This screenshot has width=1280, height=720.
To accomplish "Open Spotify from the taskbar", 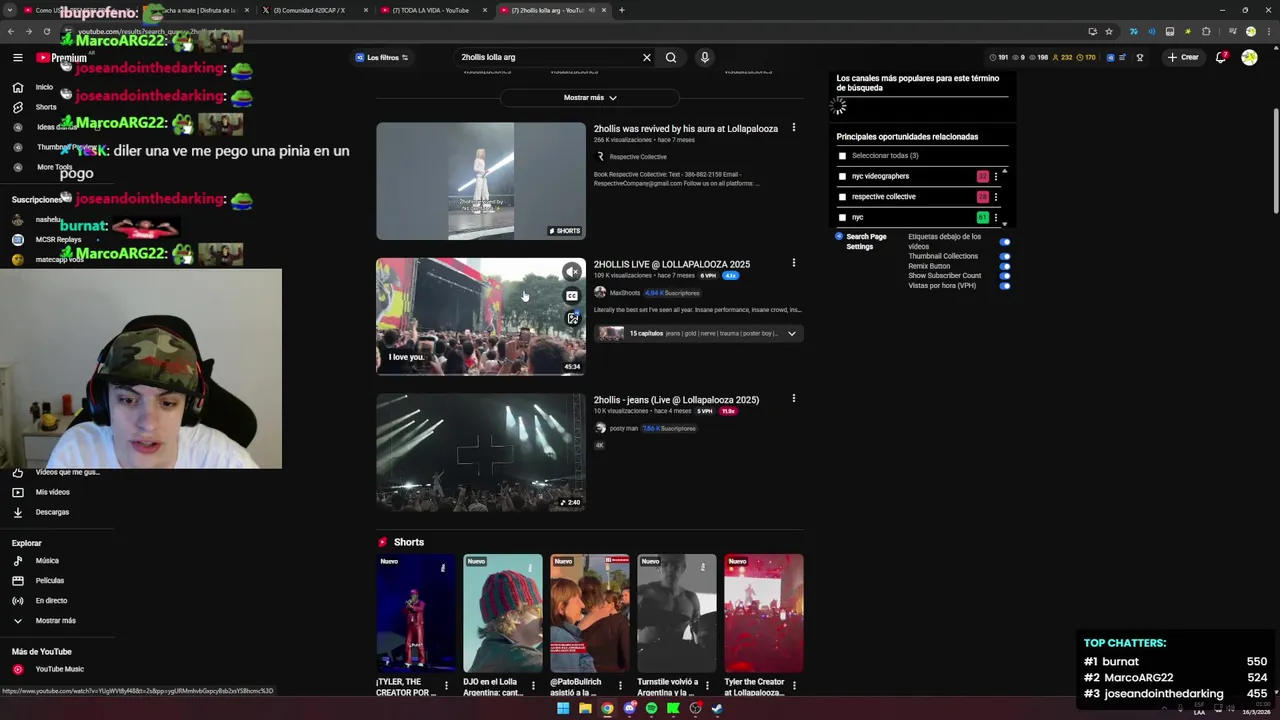I will click(651, 708).
